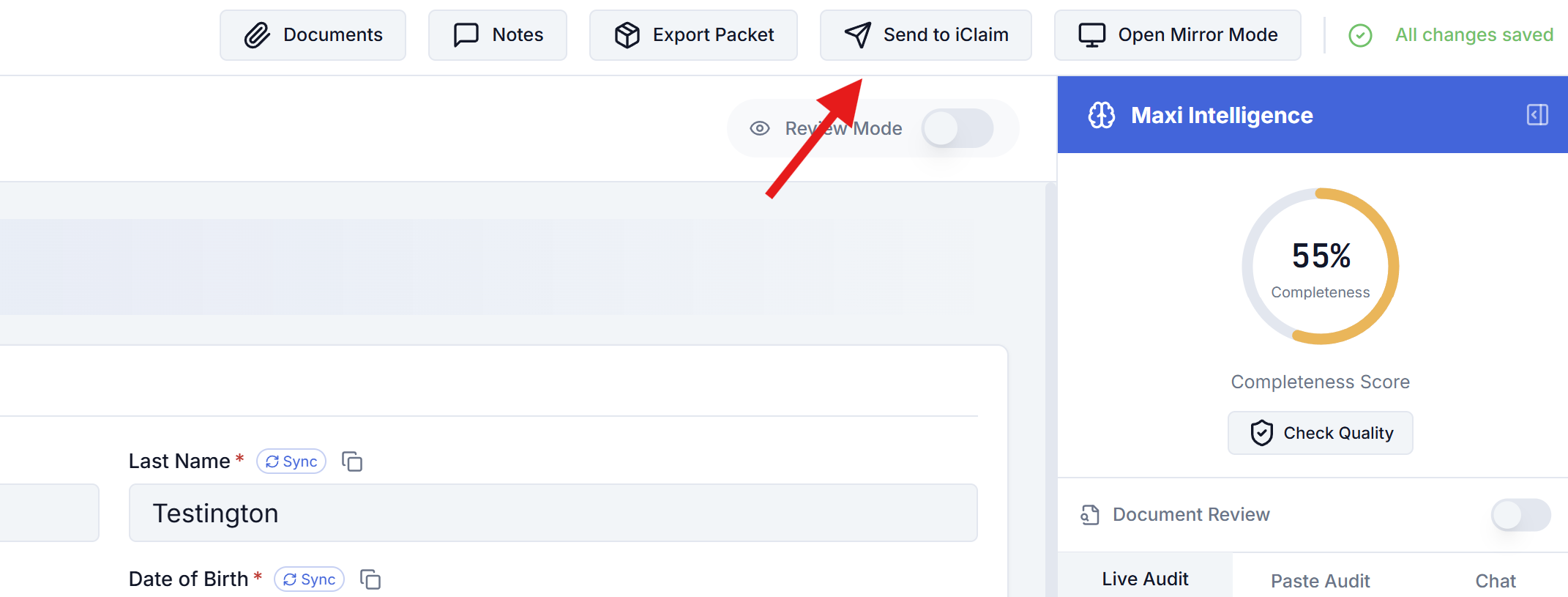Click the package icon on Export Packet
1568x597 pixels.
627,34
